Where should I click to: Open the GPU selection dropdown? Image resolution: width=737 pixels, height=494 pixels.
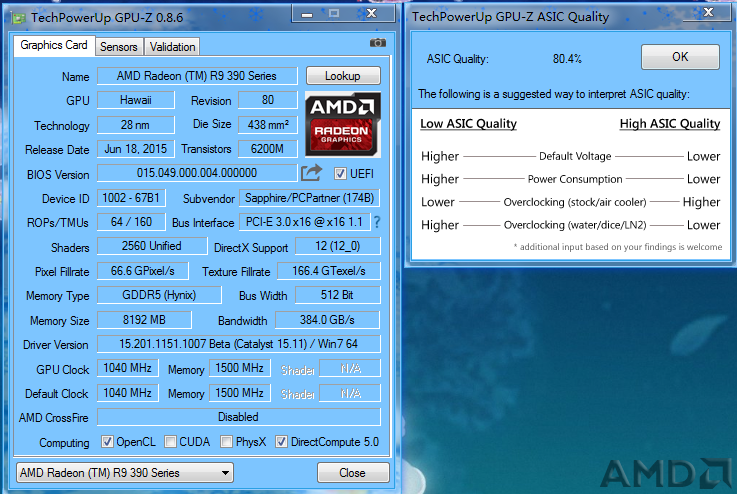click(125, 472)
